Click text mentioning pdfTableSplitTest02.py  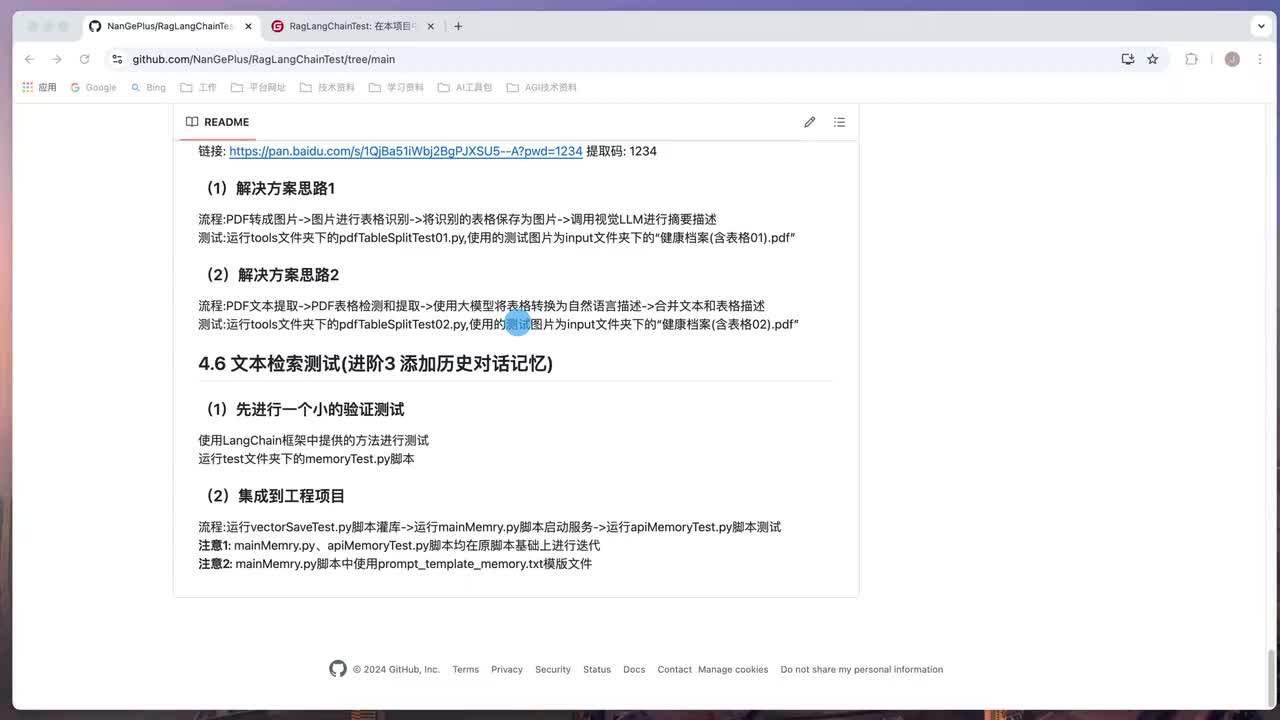coord(498,324)
